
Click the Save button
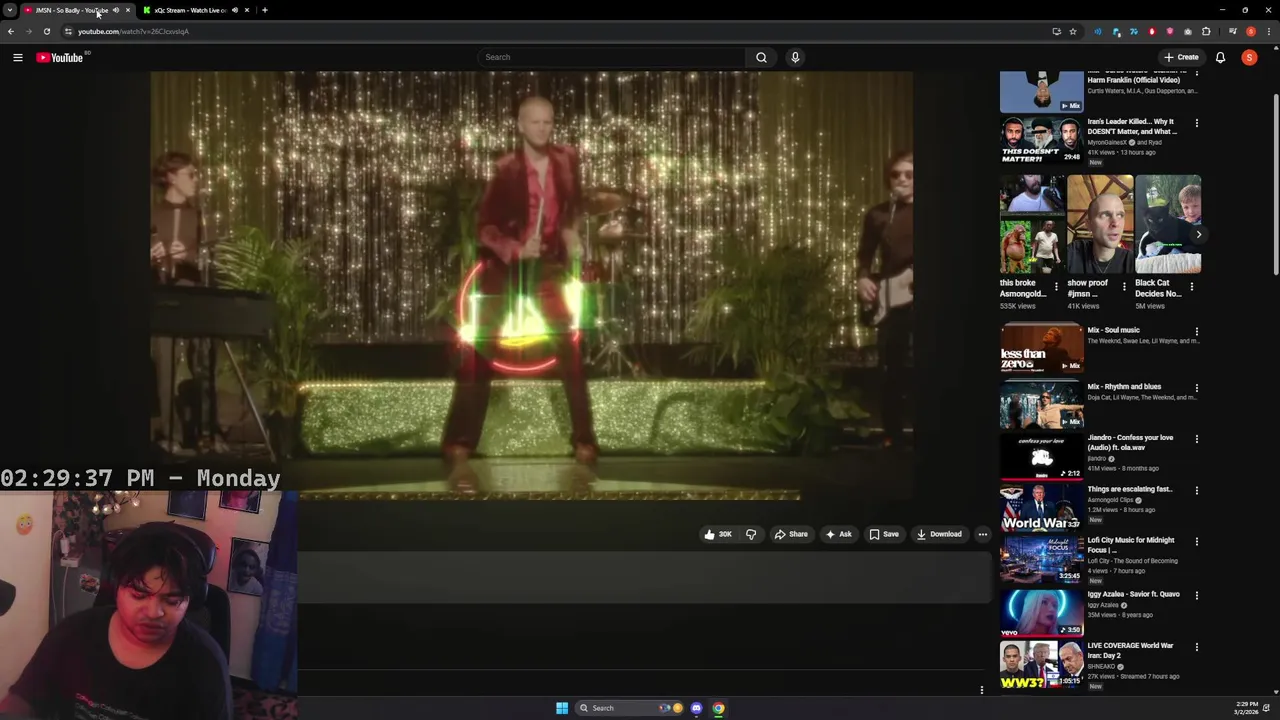pyautogui.click(x=884, y=534)
